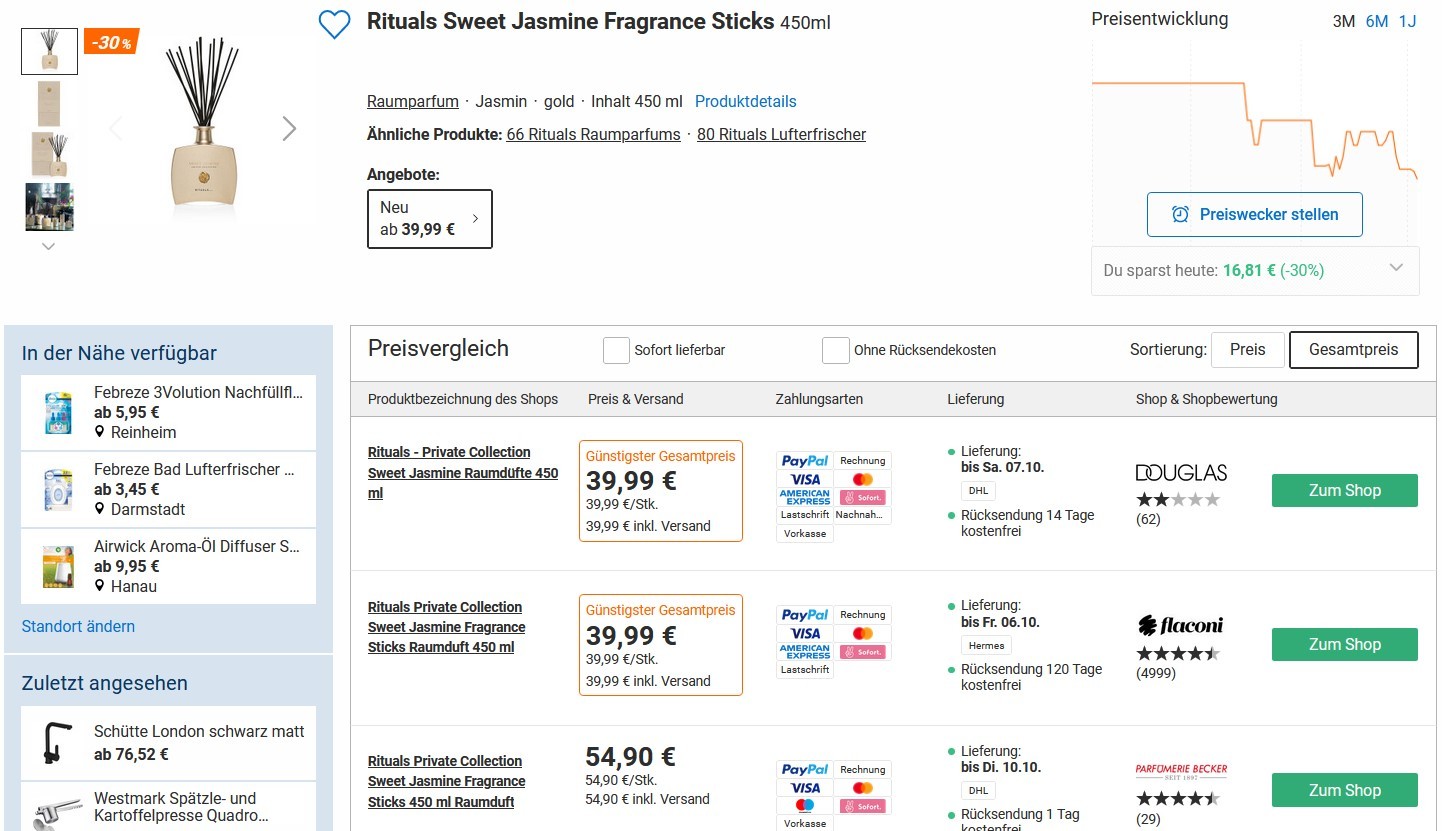
Task: Click the flaconi shop logo
Action: [x=1180, y=626]
